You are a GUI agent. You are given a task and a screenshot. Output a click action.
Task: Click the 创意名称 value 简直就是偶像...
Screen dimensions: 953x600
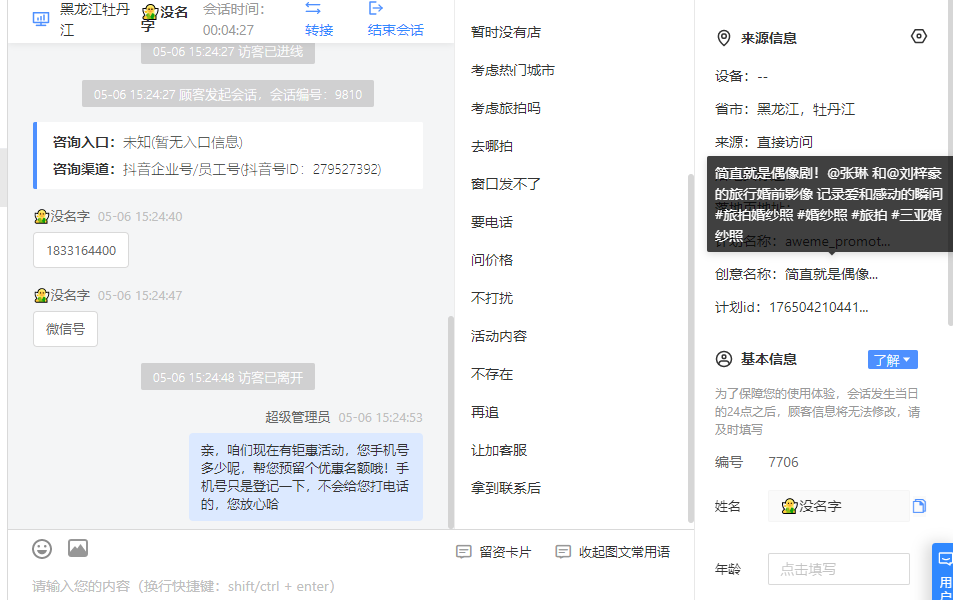tap(831, 274)
